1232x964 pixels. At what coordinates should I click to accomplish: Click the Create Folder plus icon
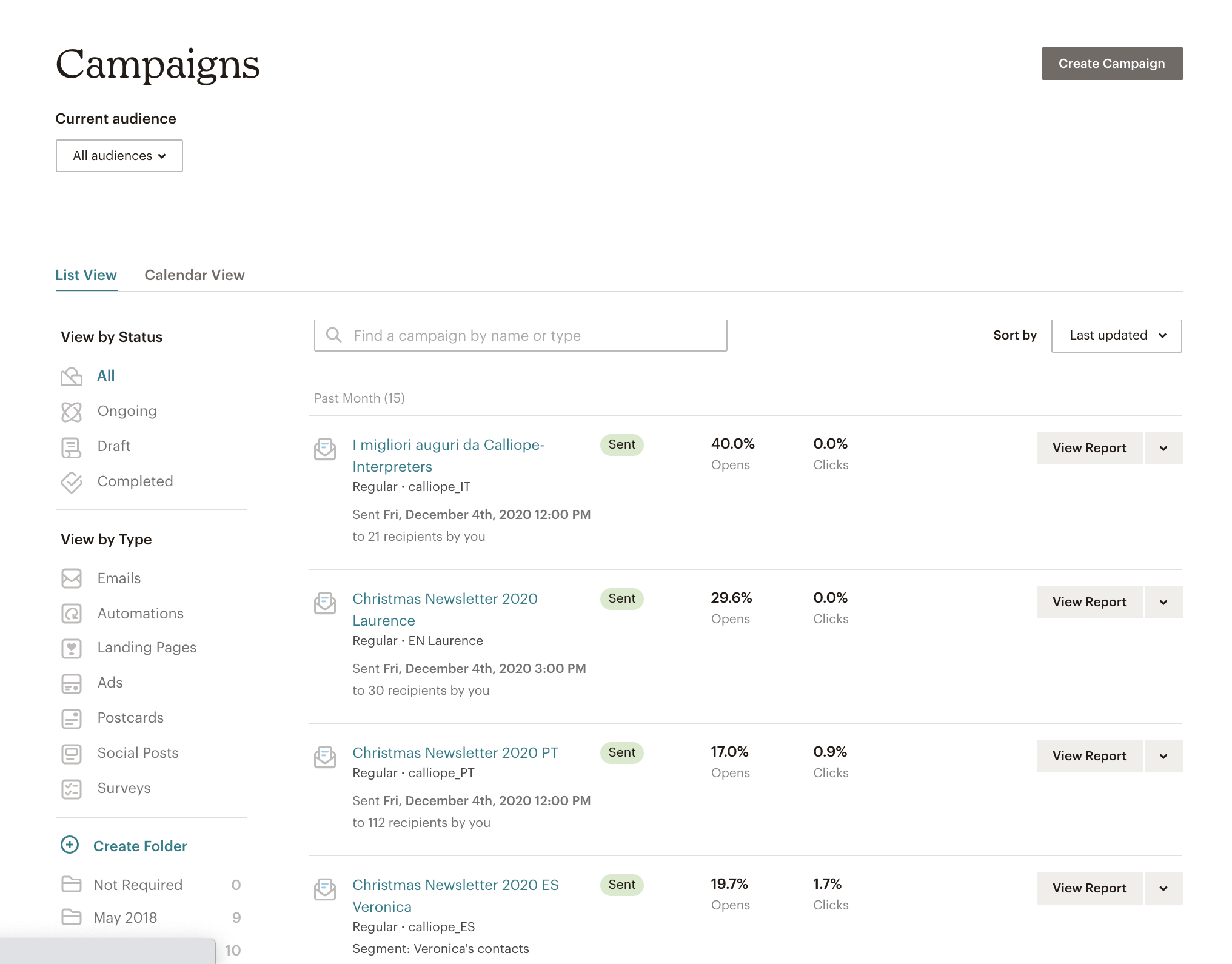click(70, 845)
